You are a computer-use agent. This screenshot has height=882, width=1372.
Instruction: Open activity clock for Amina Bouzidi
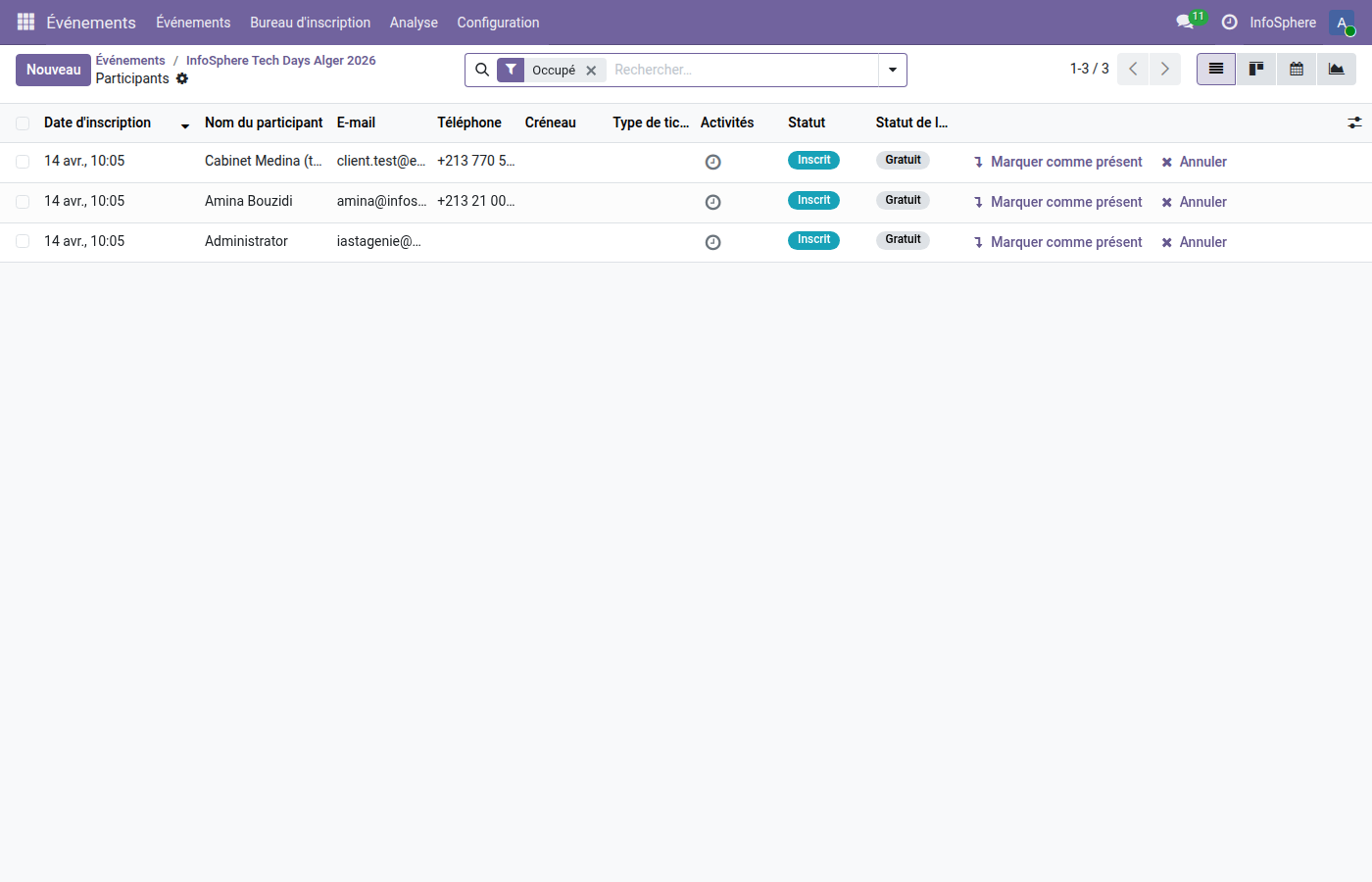pos(712,202)
